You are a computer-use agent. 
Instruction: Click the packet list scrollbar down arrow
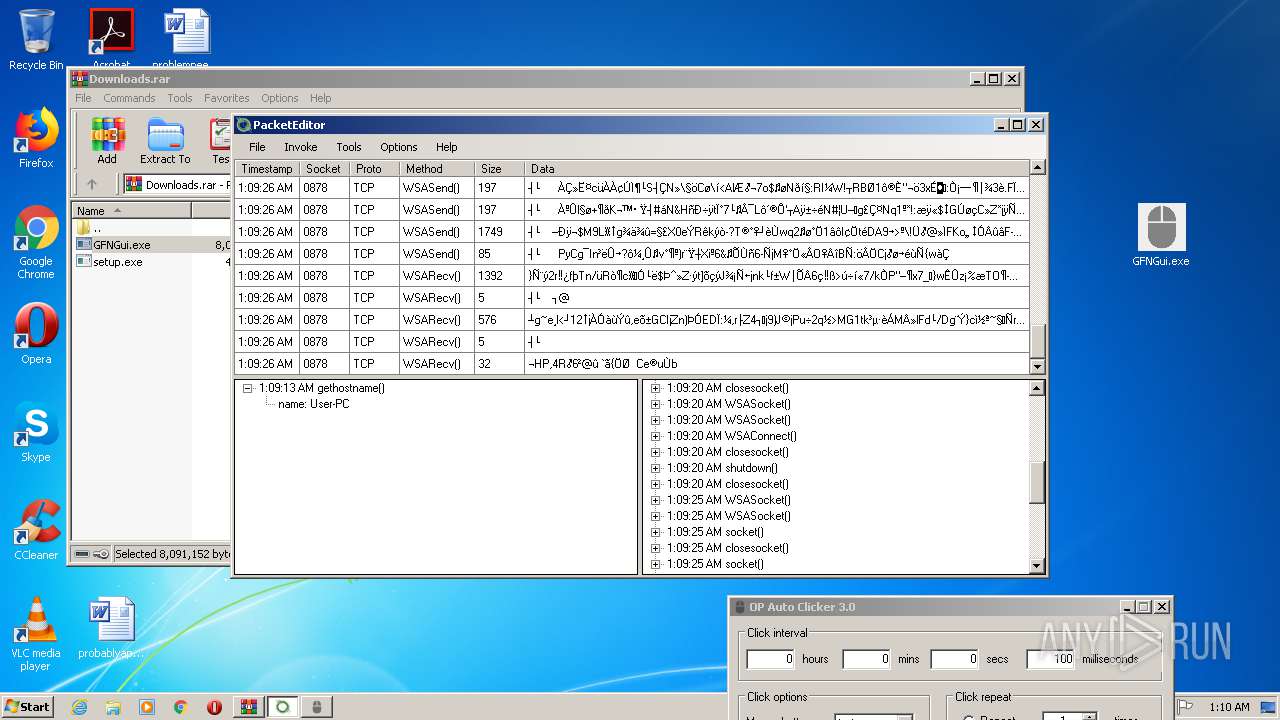click(1037, 367)
